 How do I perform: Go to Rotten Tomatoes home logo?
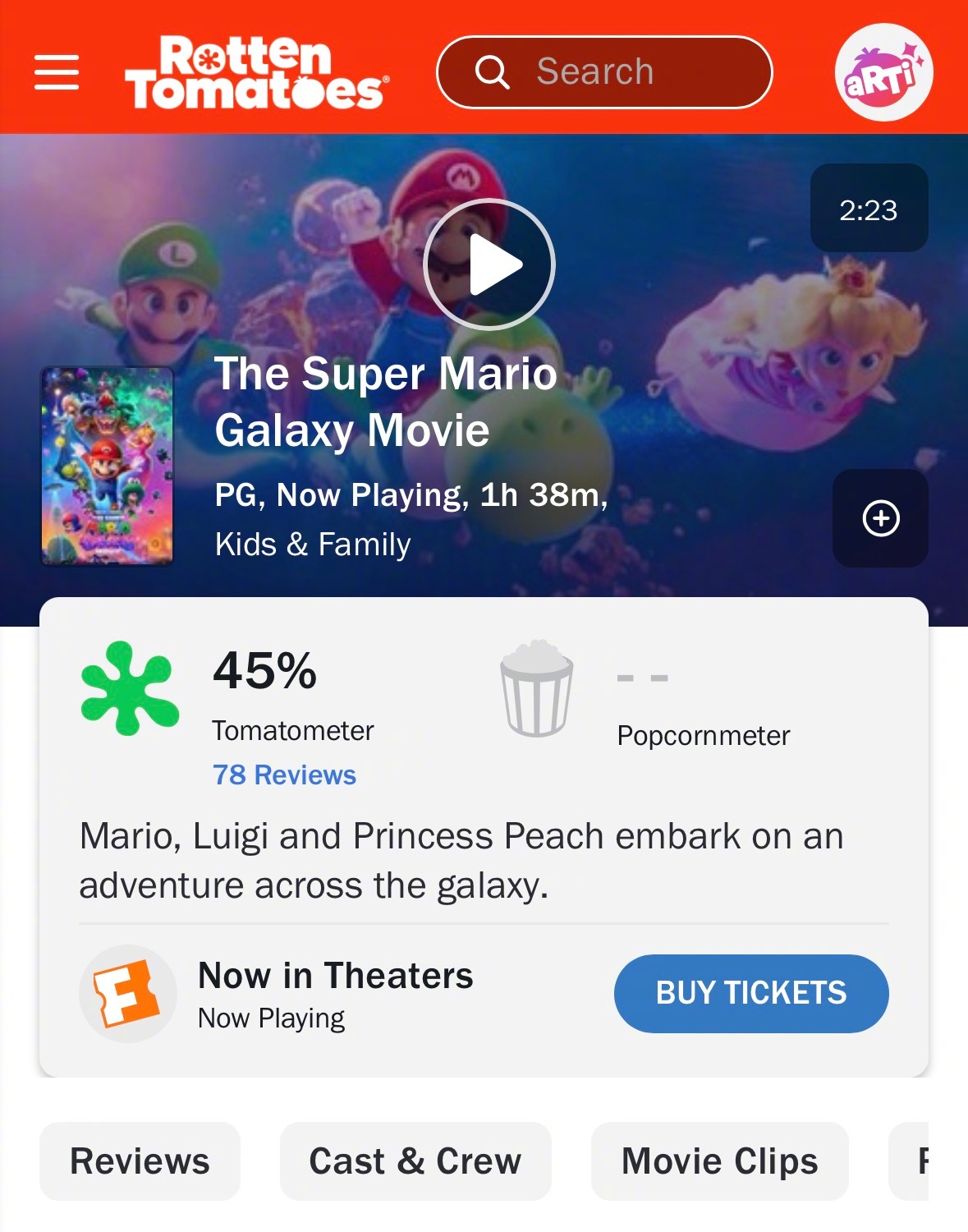click(256, 72)
